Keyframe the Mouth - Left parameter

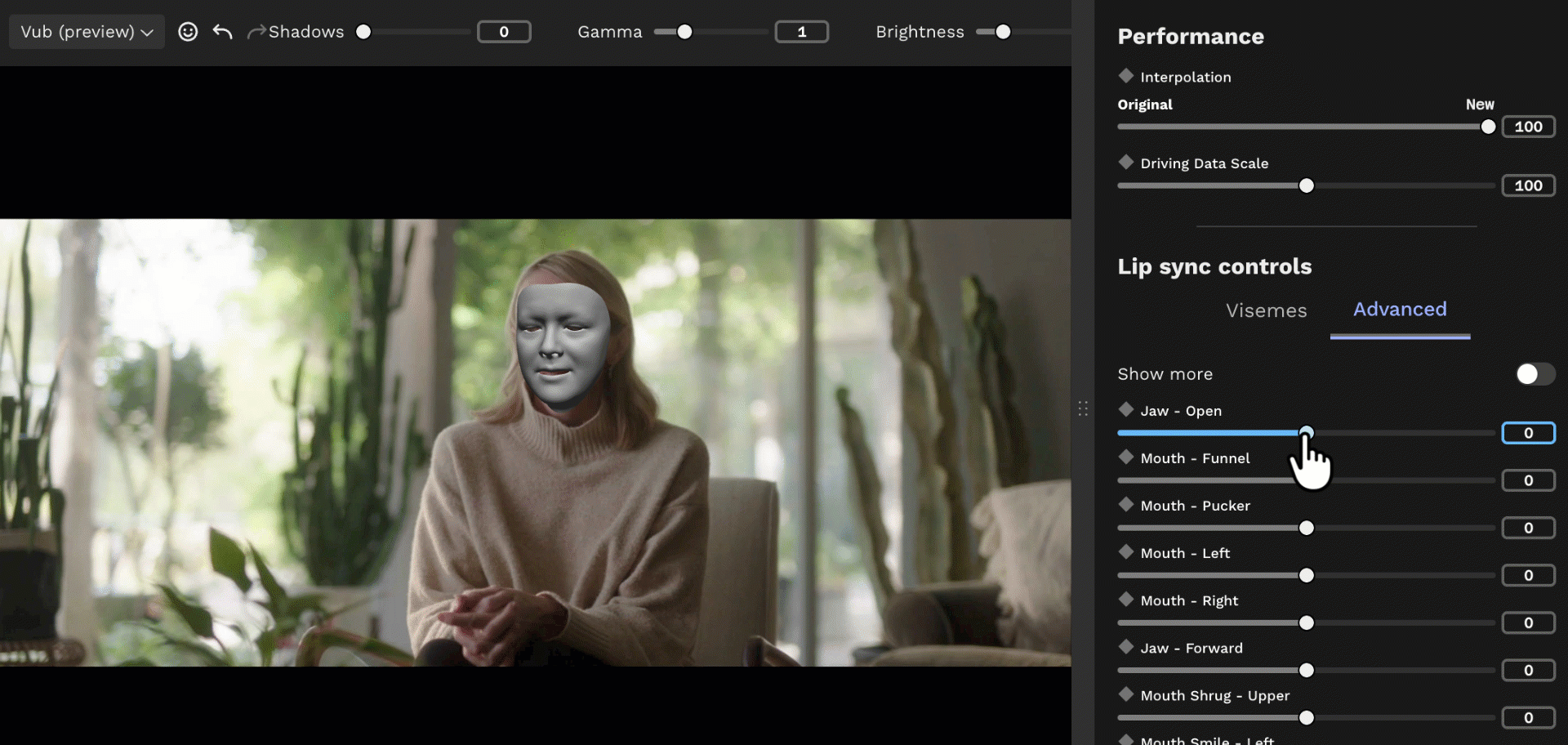click(1126, 552)
